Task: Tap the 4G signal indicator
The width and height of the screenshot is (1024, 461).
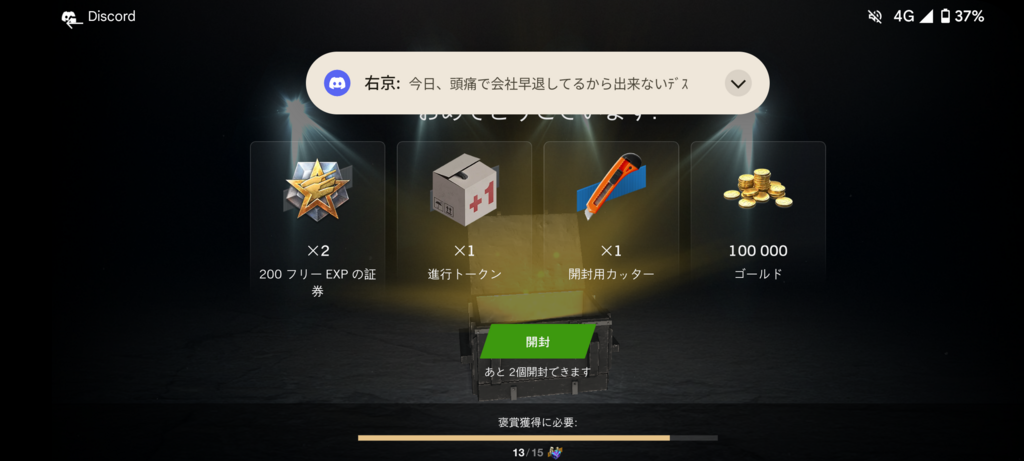Action: click(x=913, y=17)
